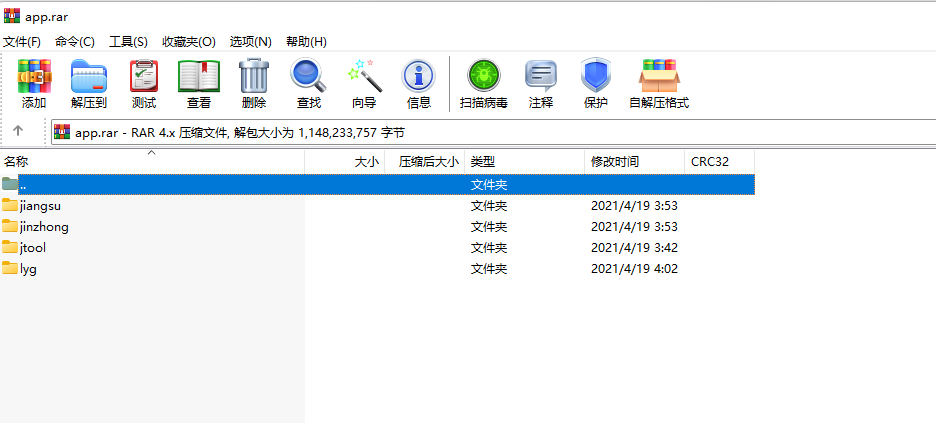Open the Comment (注释) toolbar icon

click(541, 82)
